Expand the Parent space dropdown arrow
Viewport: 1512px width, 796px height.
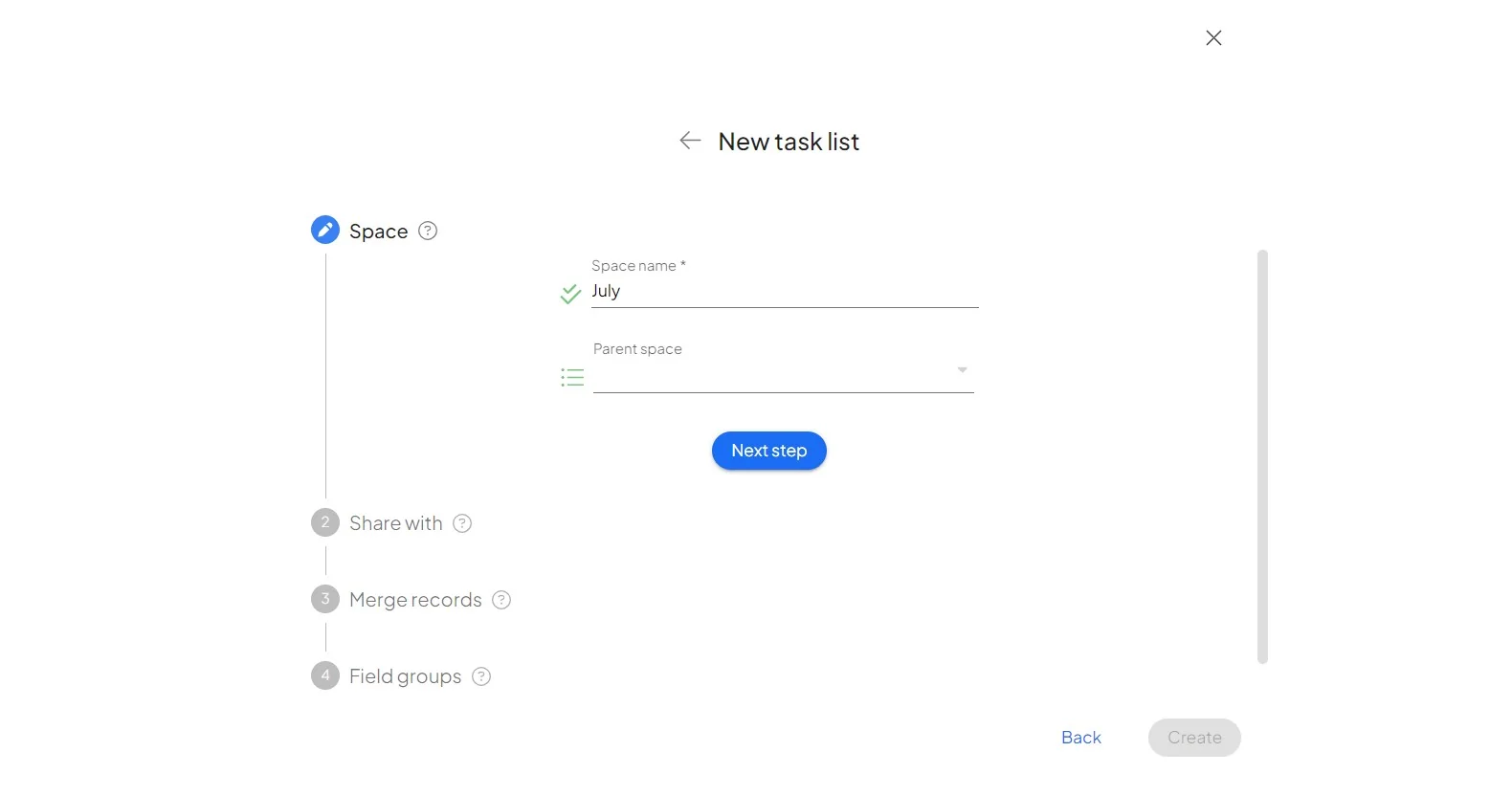pos(962,369)
